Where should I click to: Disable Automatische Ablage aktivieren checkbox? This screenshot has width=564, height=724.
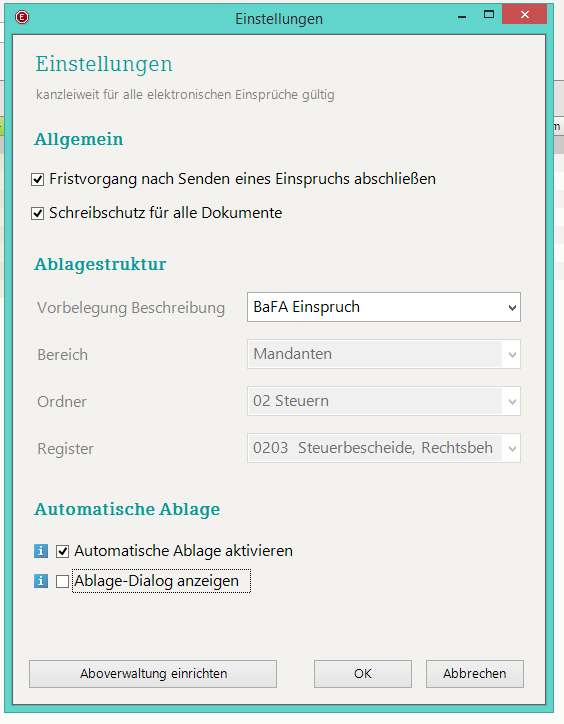click(x=62, y=551)
